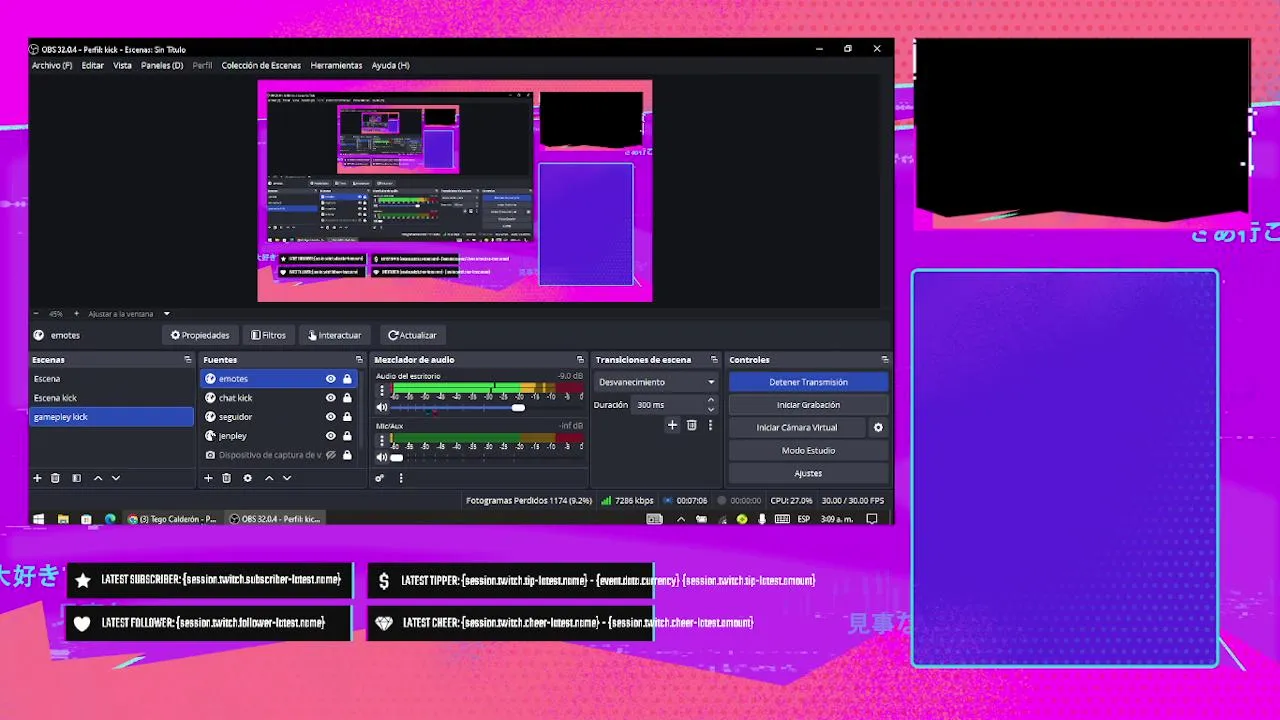The image size is (1280, 720).
Task: Open the Editar menu
Action: (93, 65)
